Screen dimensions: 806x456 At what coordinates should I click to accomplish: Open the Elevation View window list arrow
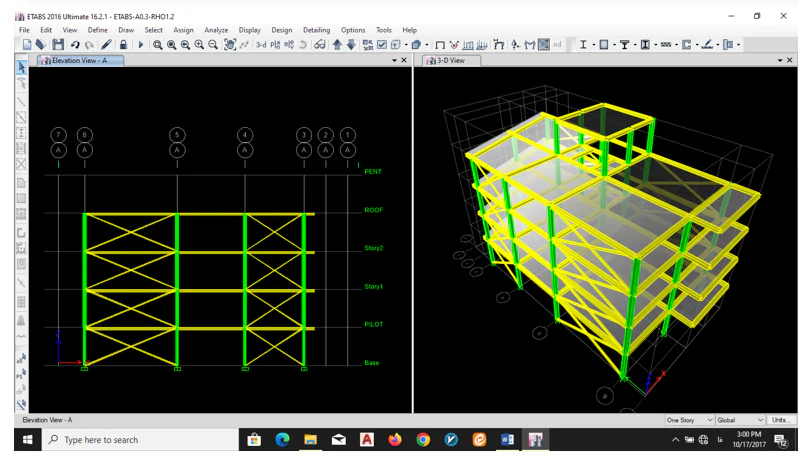point(394,61)
